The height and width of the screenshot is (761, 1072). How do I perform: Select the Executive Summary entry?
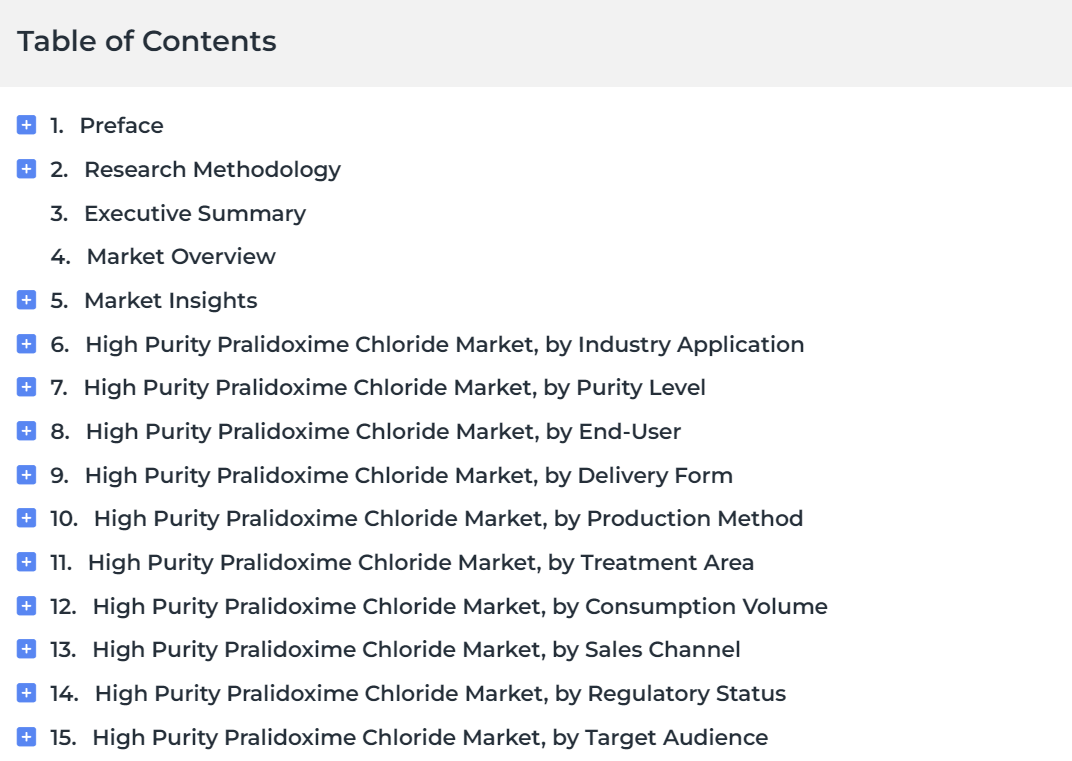point(195,213)
